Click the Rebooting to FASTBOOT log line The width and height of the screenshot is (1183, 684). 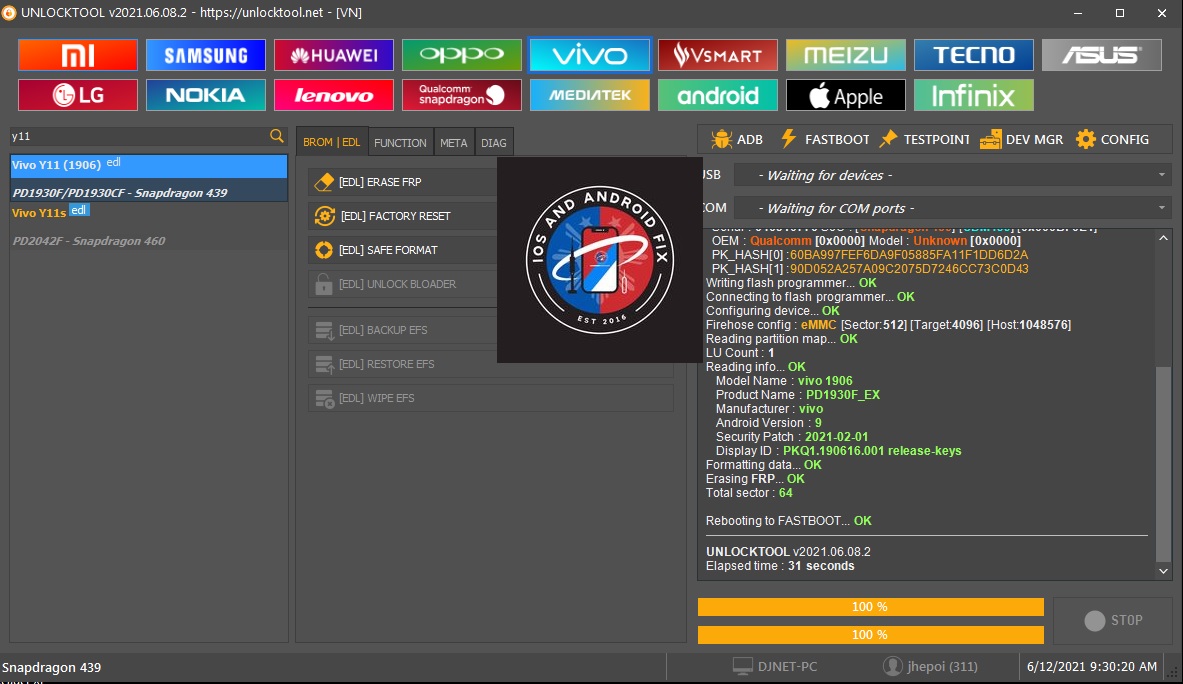pyautogui.click(x=788, y=521)
